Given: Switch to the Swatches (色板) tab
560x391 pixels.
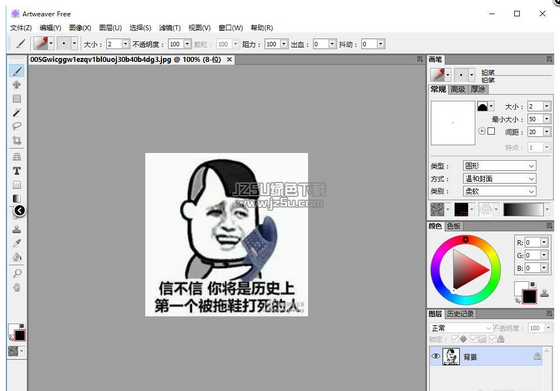Looking at the screenshot, I should [454, 226].
